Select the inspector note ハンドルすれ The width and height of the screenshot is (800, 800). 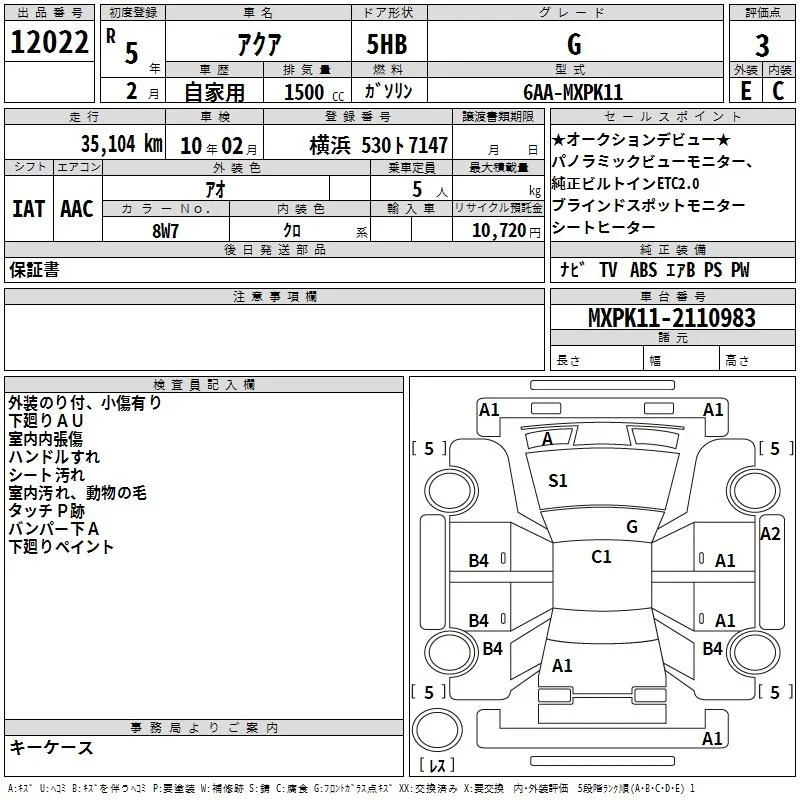(x=54, y=457)
